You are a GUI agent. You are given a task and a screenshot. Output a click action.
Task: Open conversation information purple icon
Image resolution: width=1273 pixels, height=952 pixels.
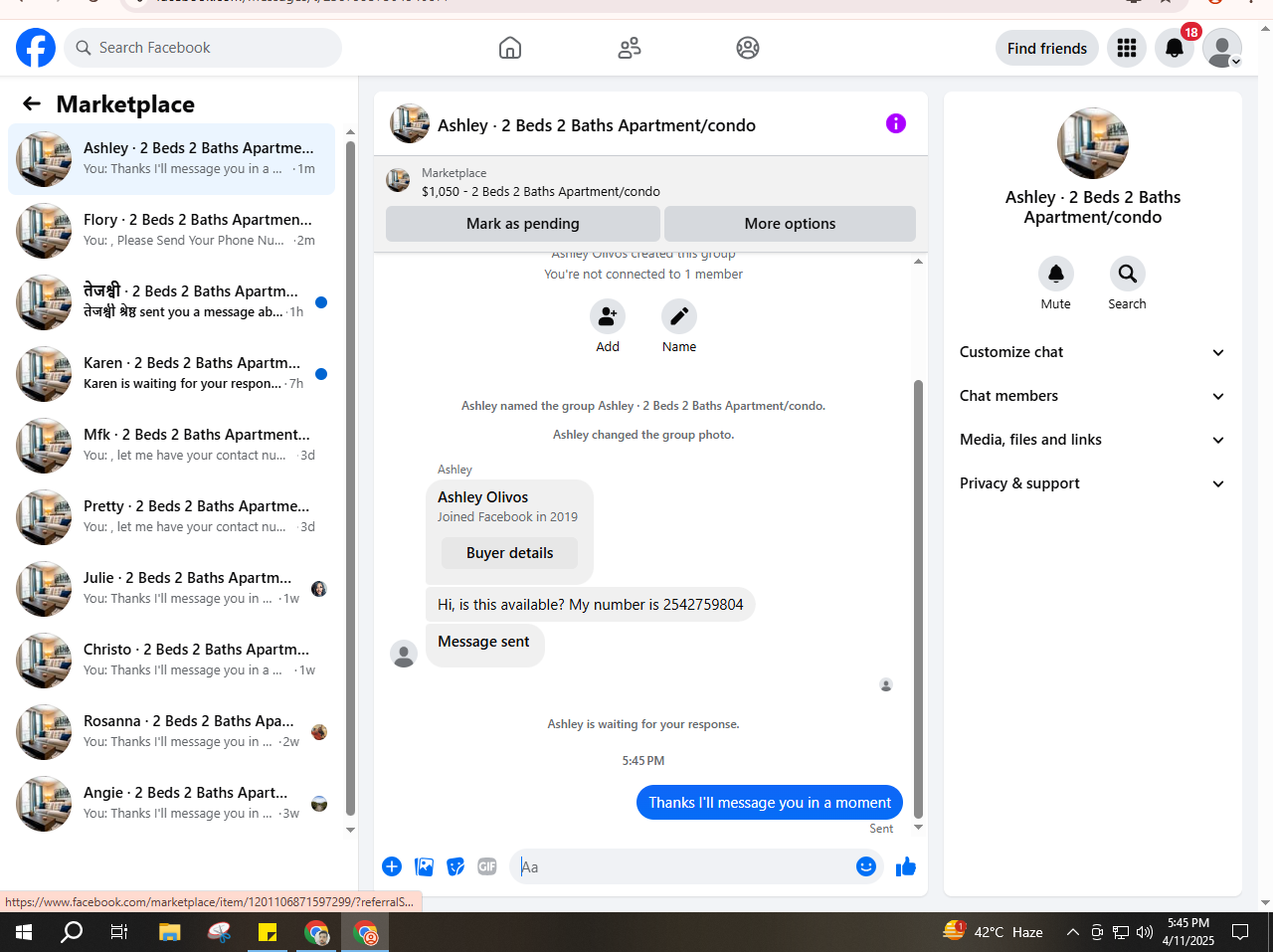[896, 123]
